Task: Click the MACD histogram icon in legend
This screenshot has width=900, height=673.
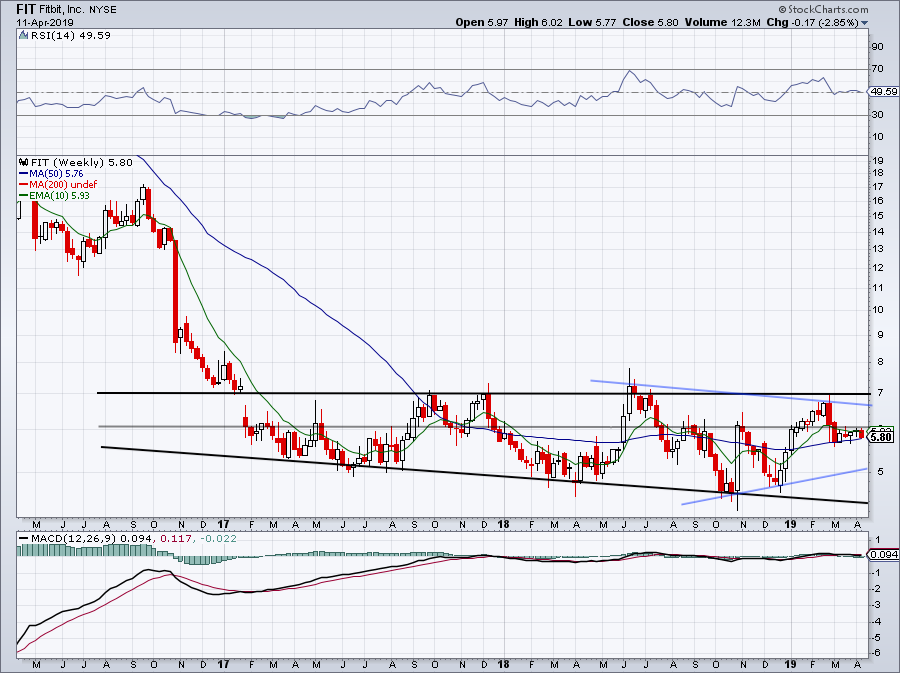Action: point(22,540)
